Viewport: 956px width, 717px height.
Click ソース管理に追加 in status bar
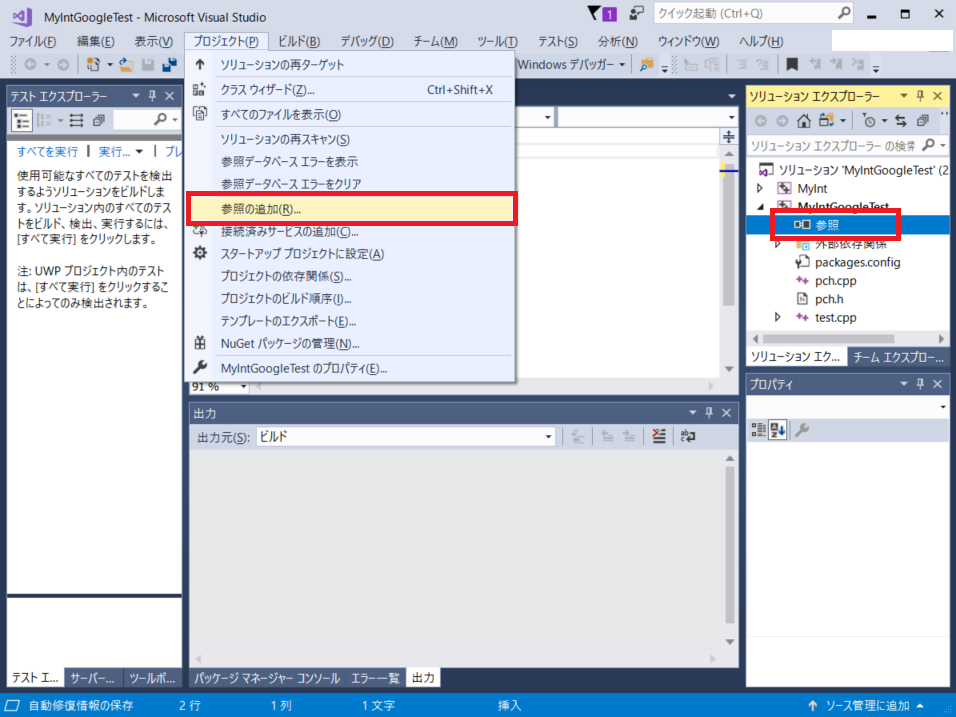866,705
